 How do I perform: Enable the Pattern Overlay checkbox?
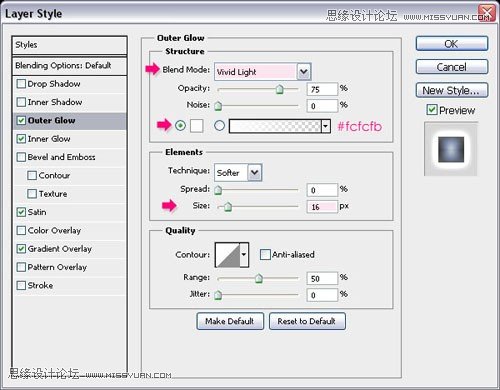21,267
